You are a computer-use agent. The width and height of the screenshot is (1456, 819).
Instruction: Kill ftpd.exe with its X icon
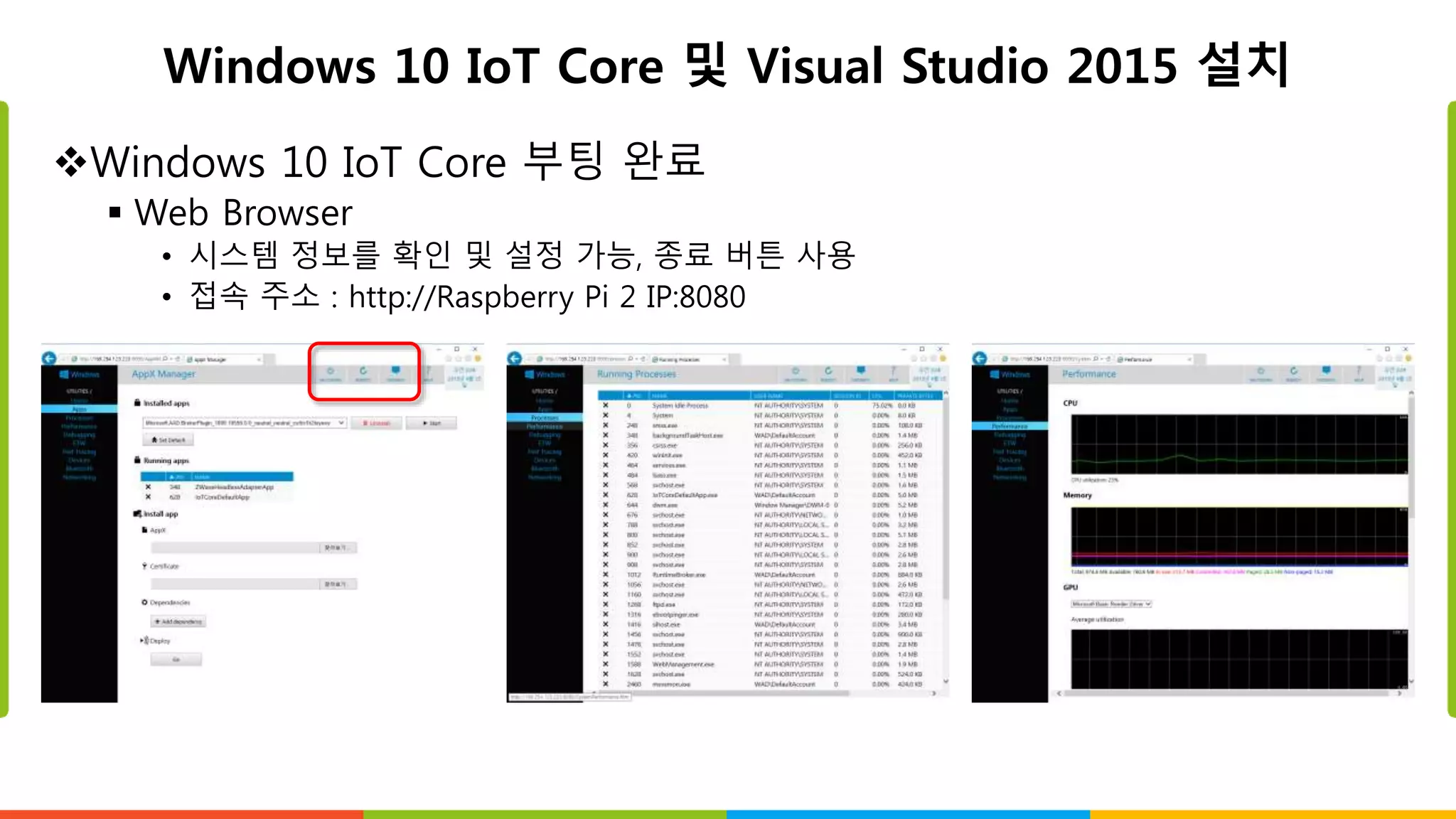[606, 604]
